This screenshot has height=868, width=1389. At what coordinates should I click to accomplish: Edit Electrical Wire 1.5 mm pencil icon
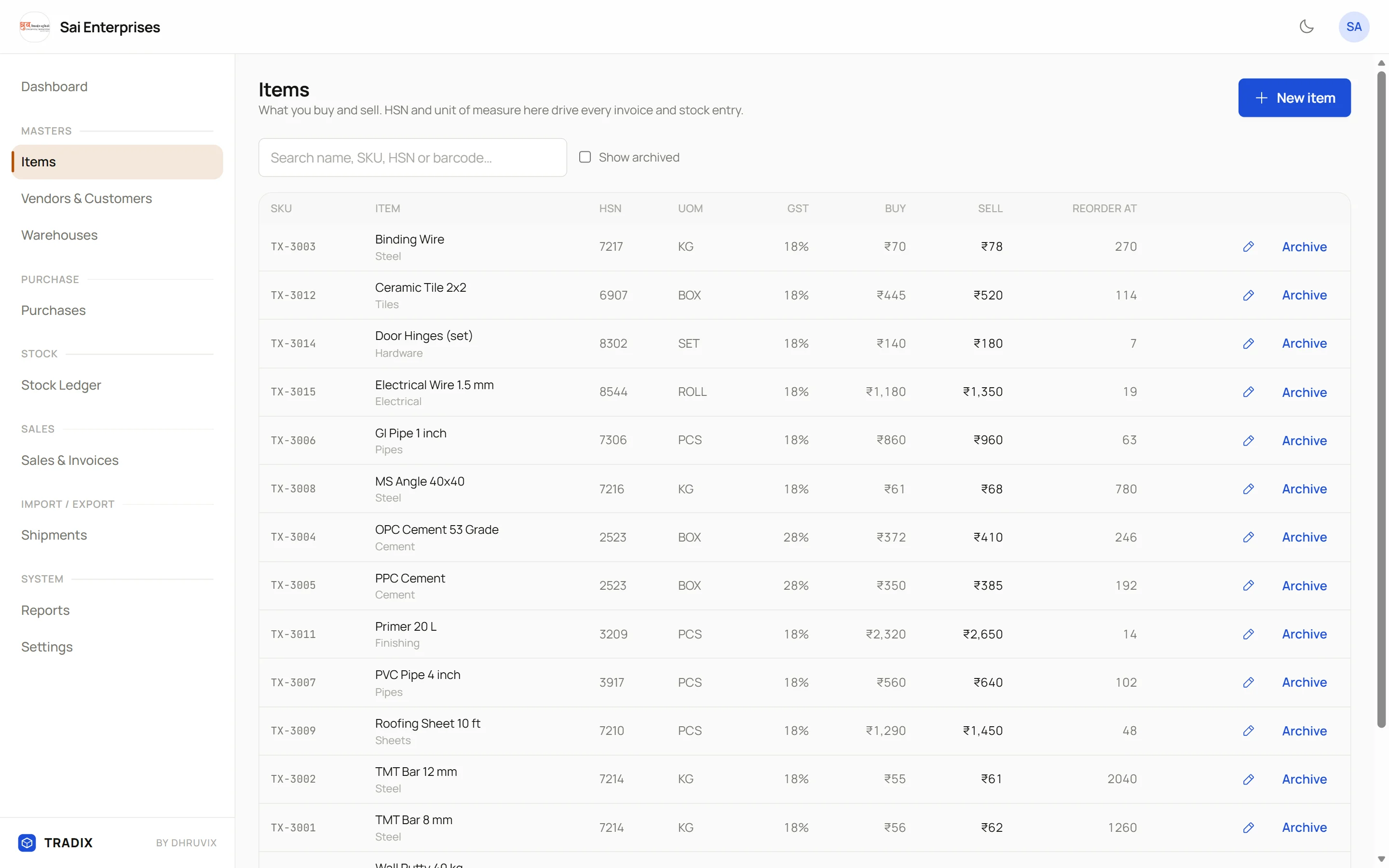[x=1248, y=392]
